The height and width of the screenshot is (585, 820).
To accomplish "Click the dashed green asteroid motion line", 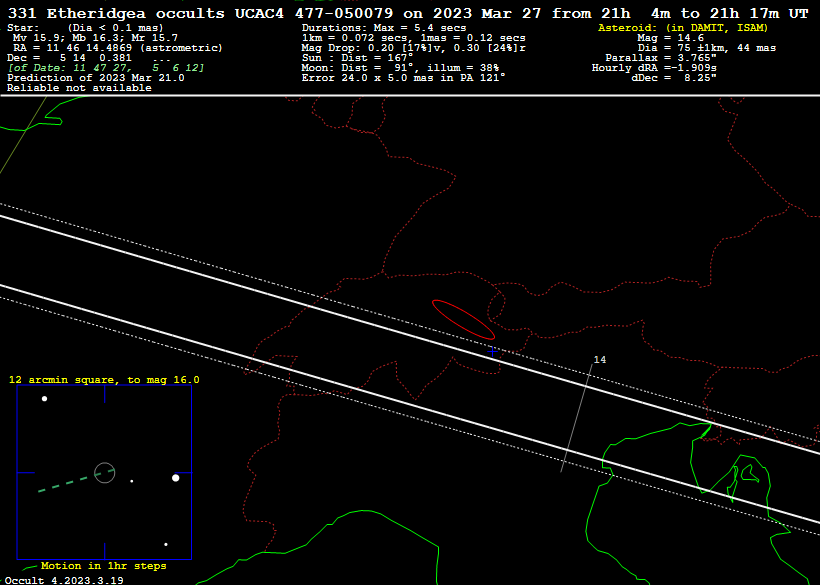I will pyautogui.click(x=76, y=481).
